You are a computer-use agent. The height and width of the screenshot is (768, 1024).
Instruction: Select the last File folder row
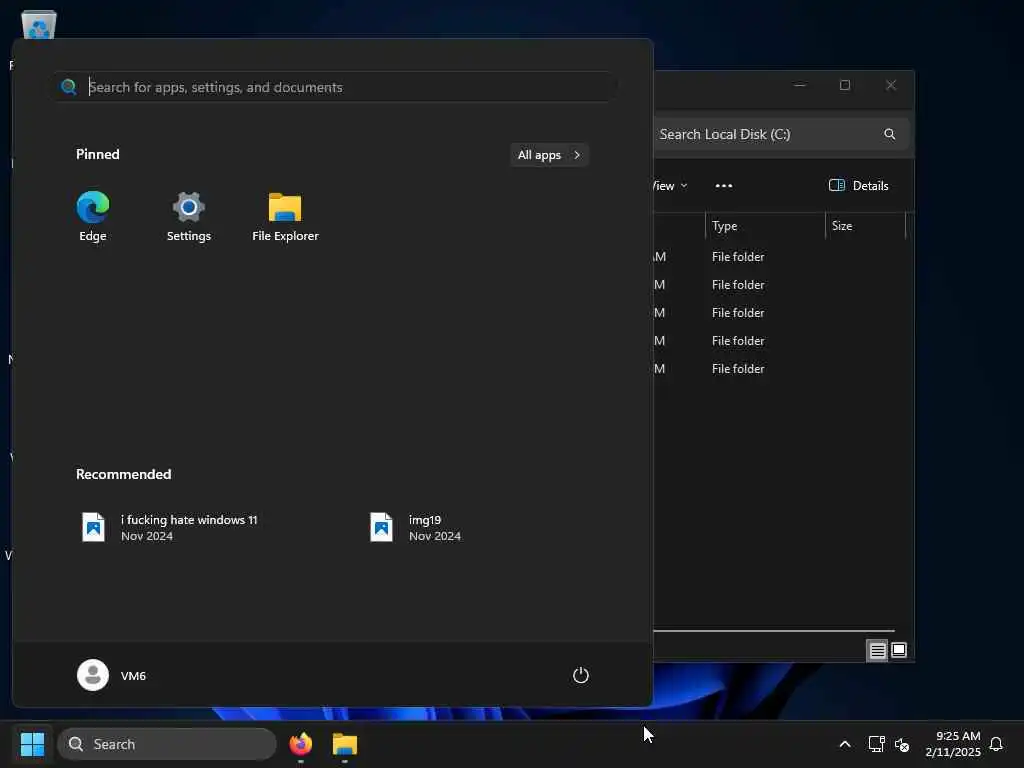pos(777,369)
